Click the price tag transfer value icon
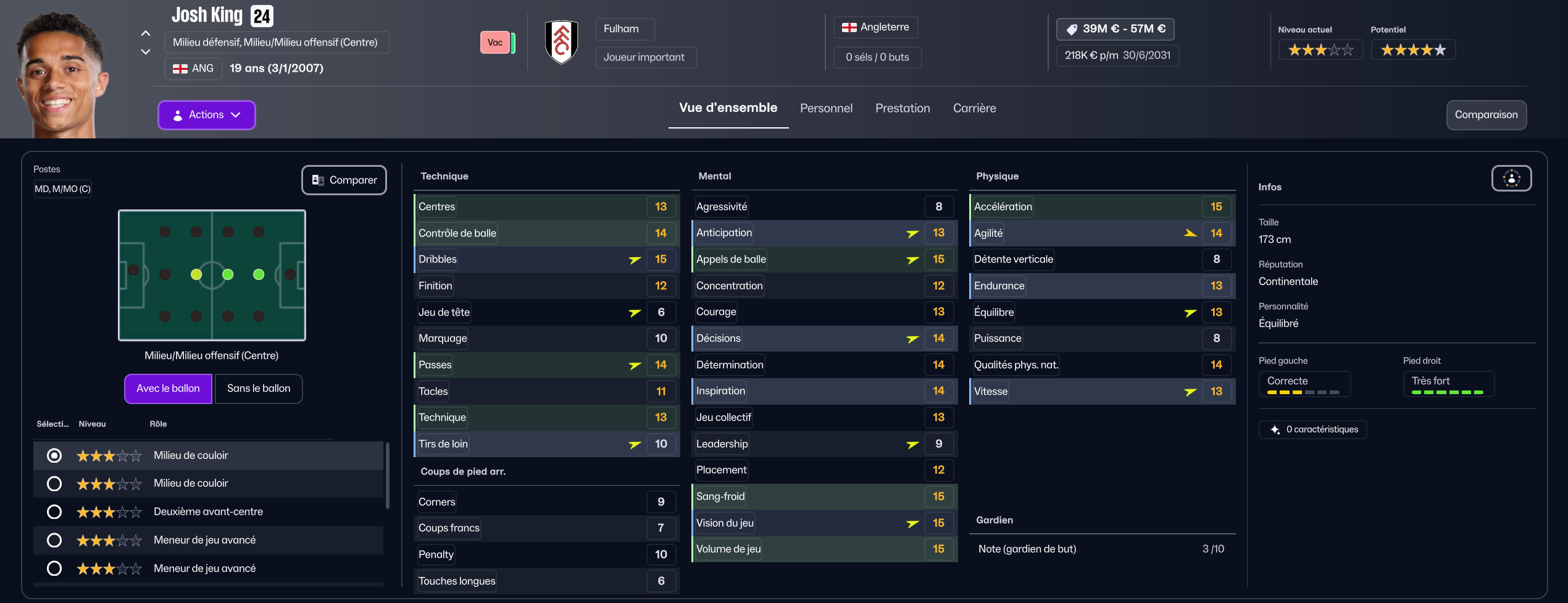The image size is (1568, 603). [1072, 29]
